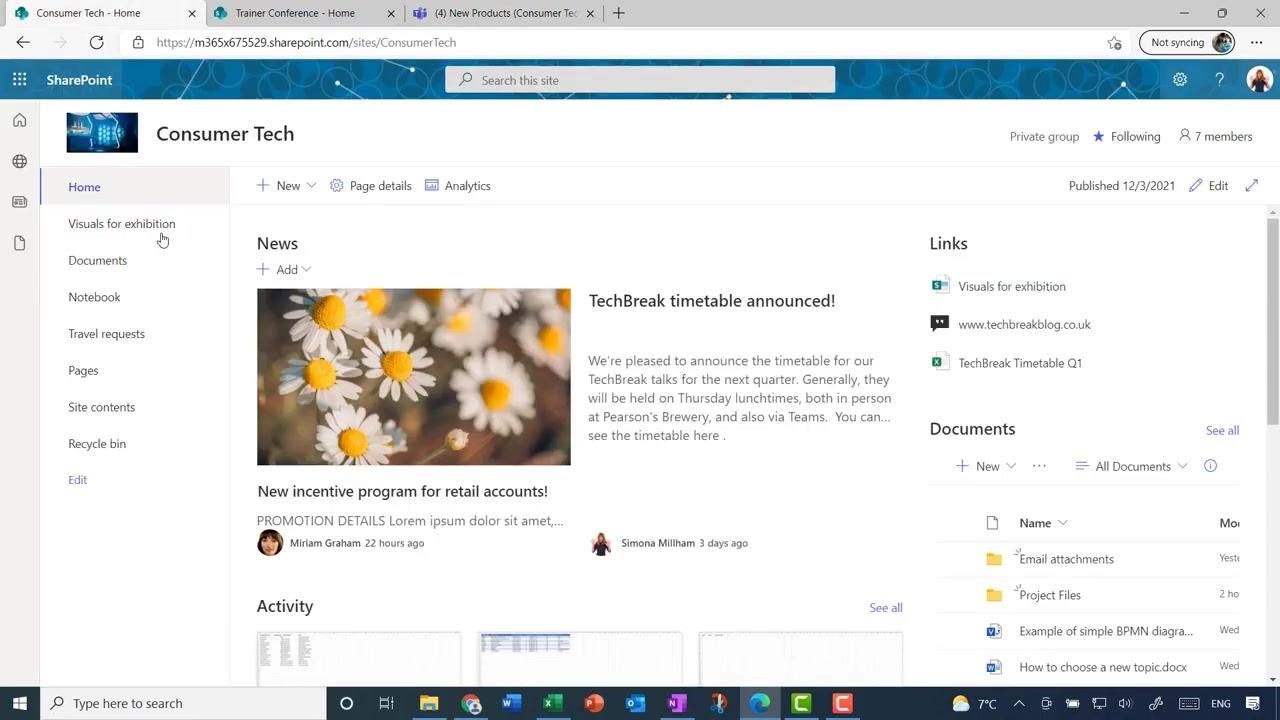
Task: Refresh the page with the reload icon
Action: pyautogui.click(x=96, y=42)
